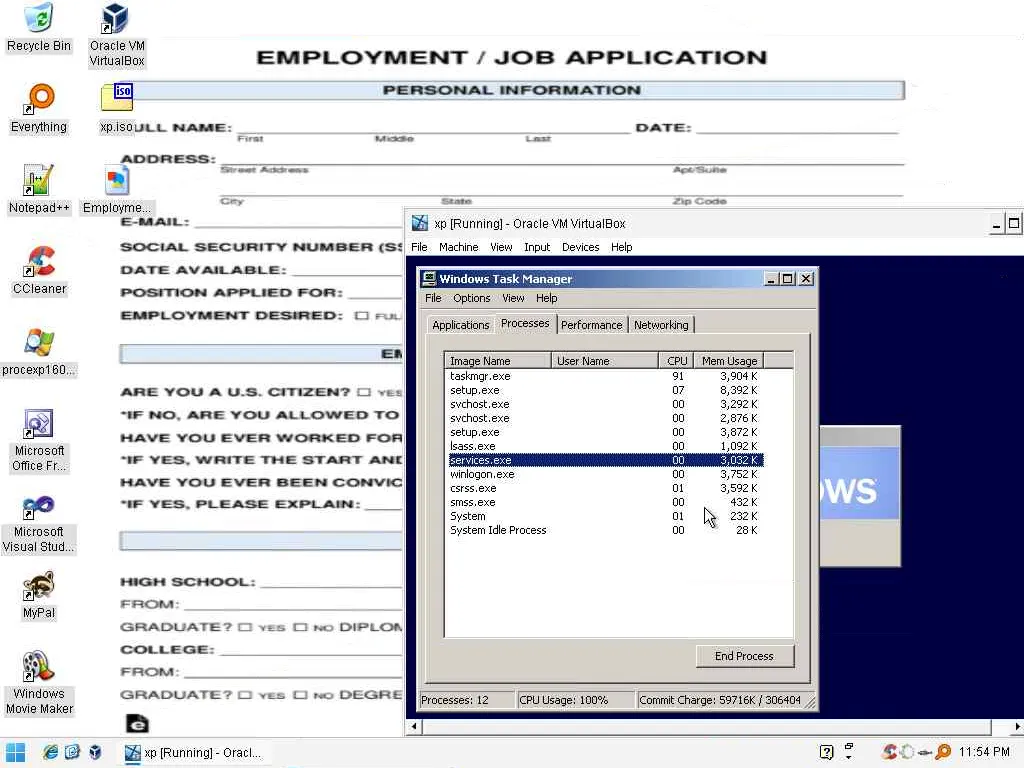Screen dimensions: 1024x768
Task: Open the Input menu in VirtualBox
Action: point(537,247)
